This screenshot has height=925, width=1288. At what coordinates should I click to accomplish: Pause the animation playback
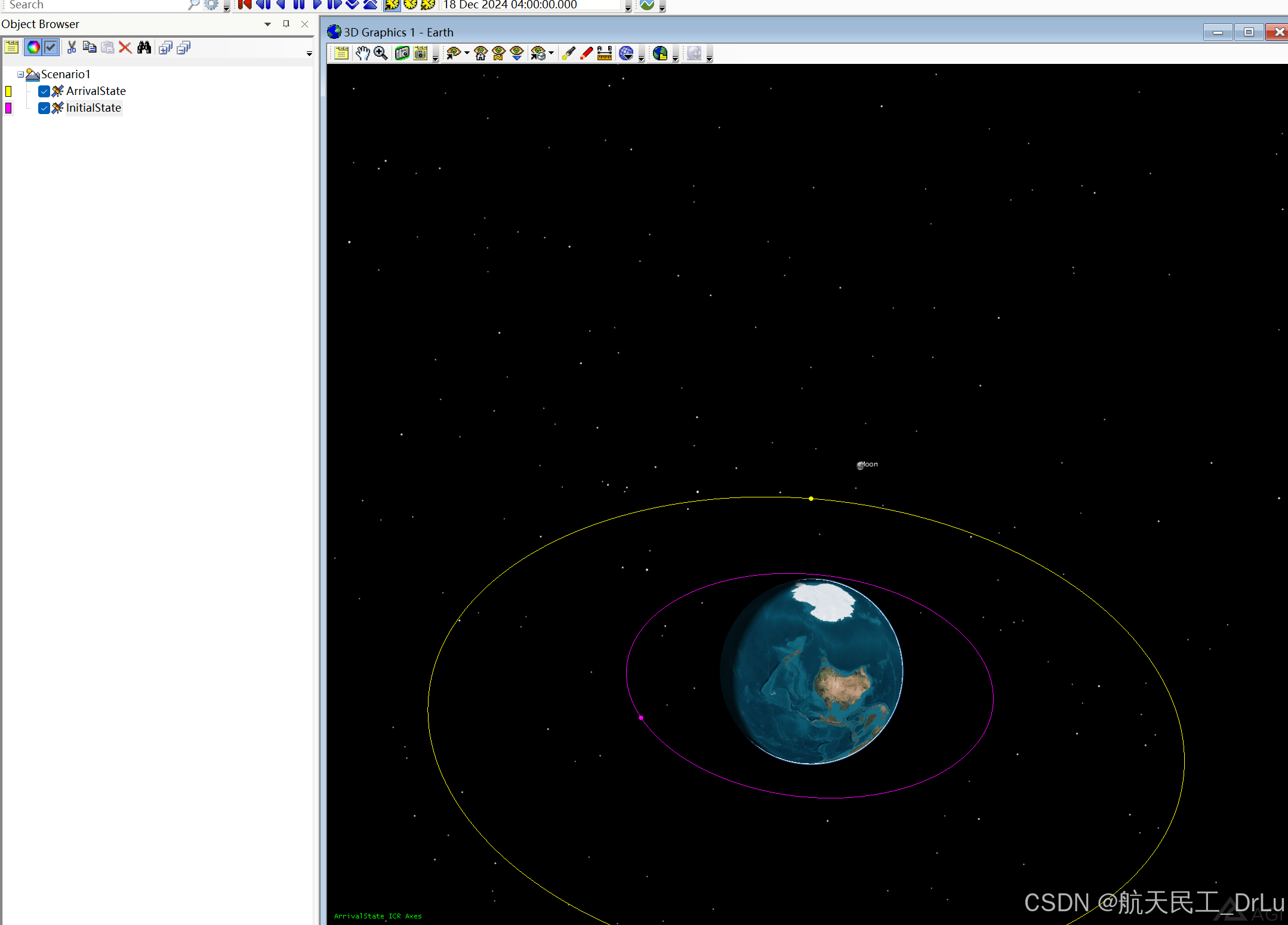[299, 5]
